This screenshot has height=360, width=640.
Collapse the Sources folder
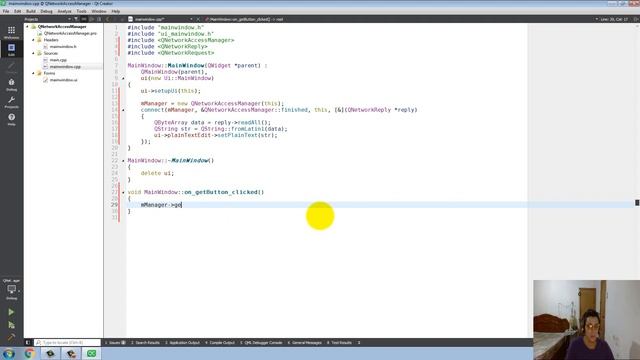click(33, 53)
